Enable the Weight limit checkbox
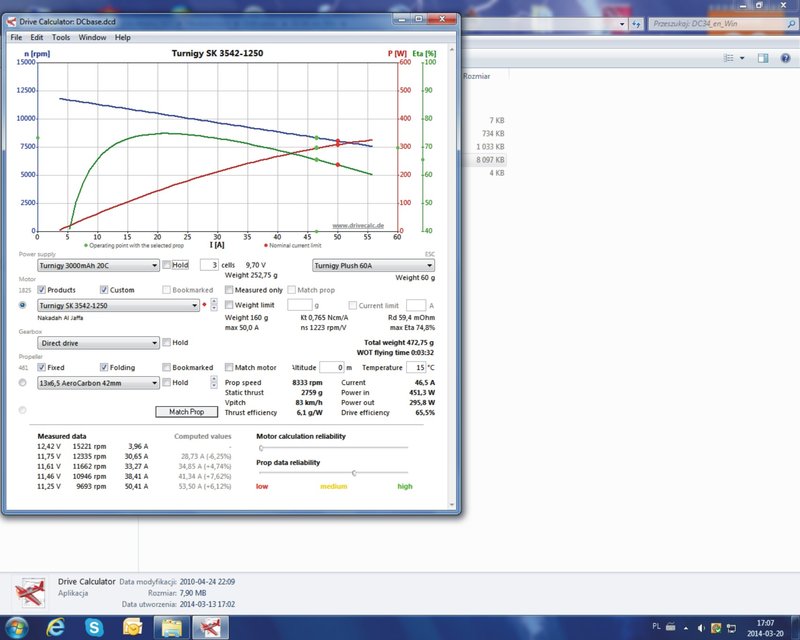This screenshot has height=640, width=800. pos(229,305)
